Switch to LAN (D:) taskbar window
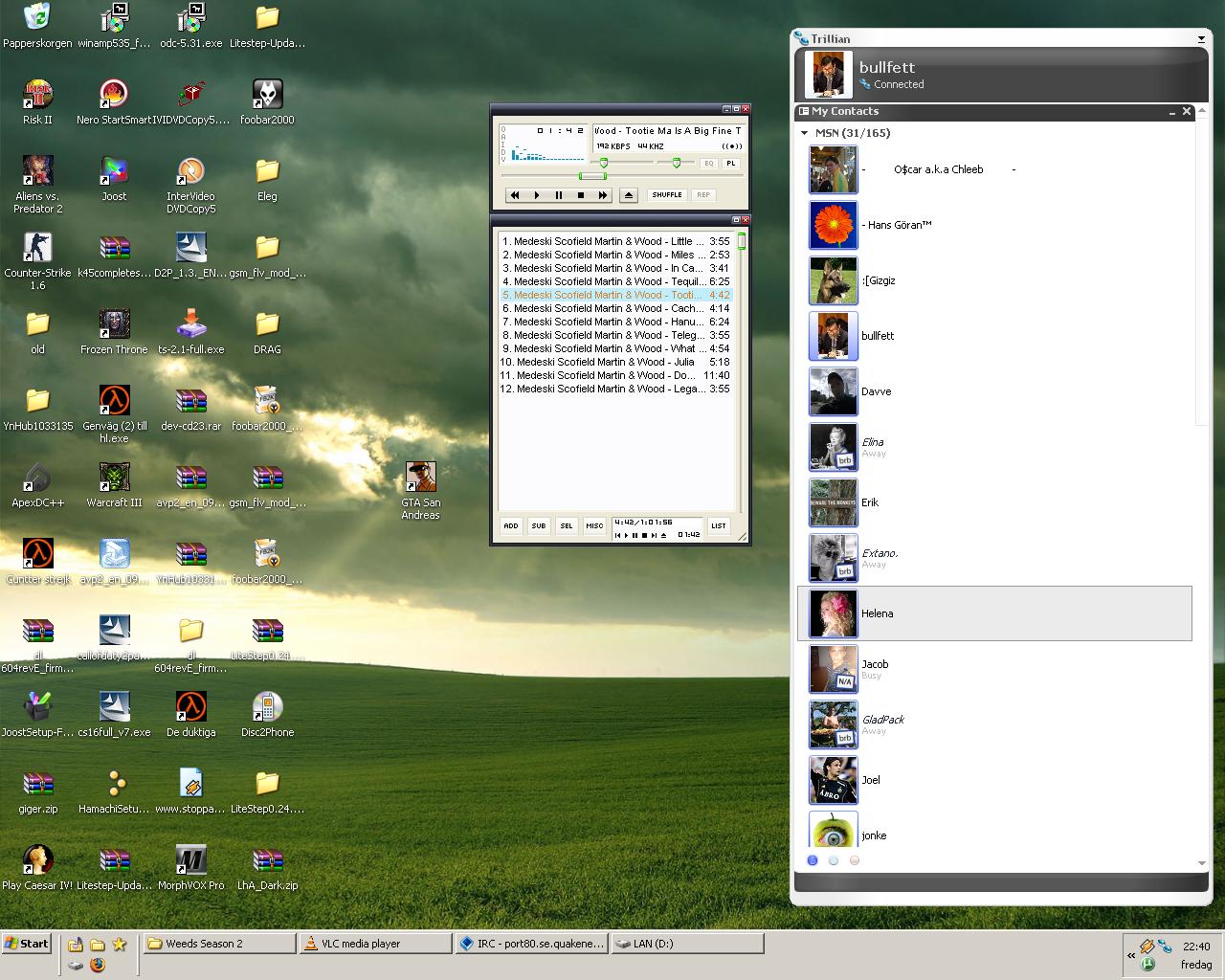Image resolution: width=1225 pixels, height=980 pixels. 686,944
